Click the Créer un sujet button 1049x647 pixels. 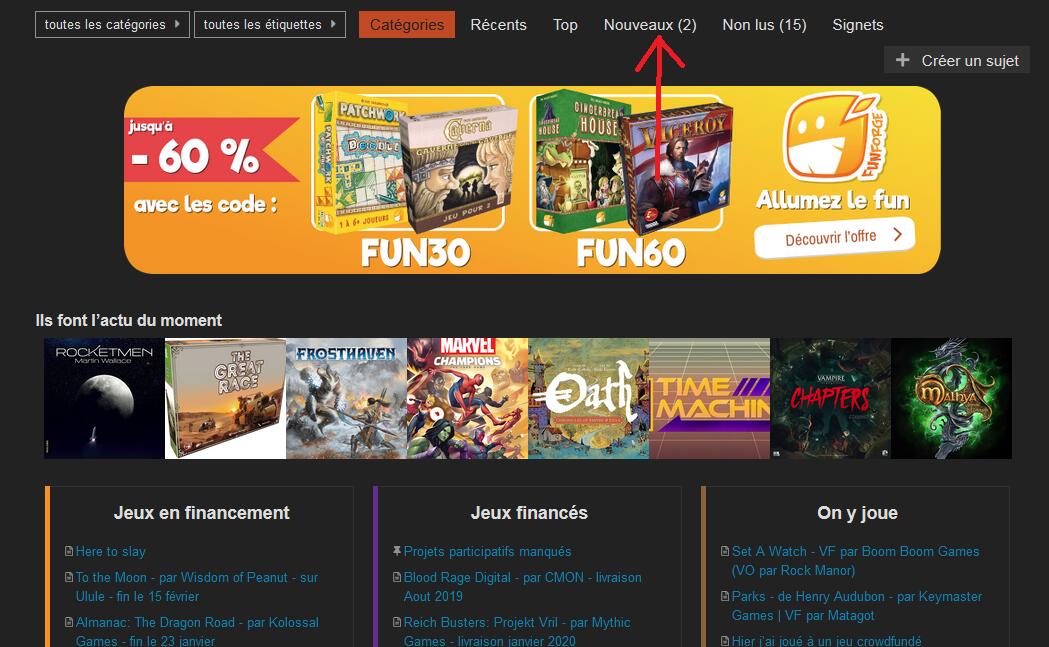(957, 60)
